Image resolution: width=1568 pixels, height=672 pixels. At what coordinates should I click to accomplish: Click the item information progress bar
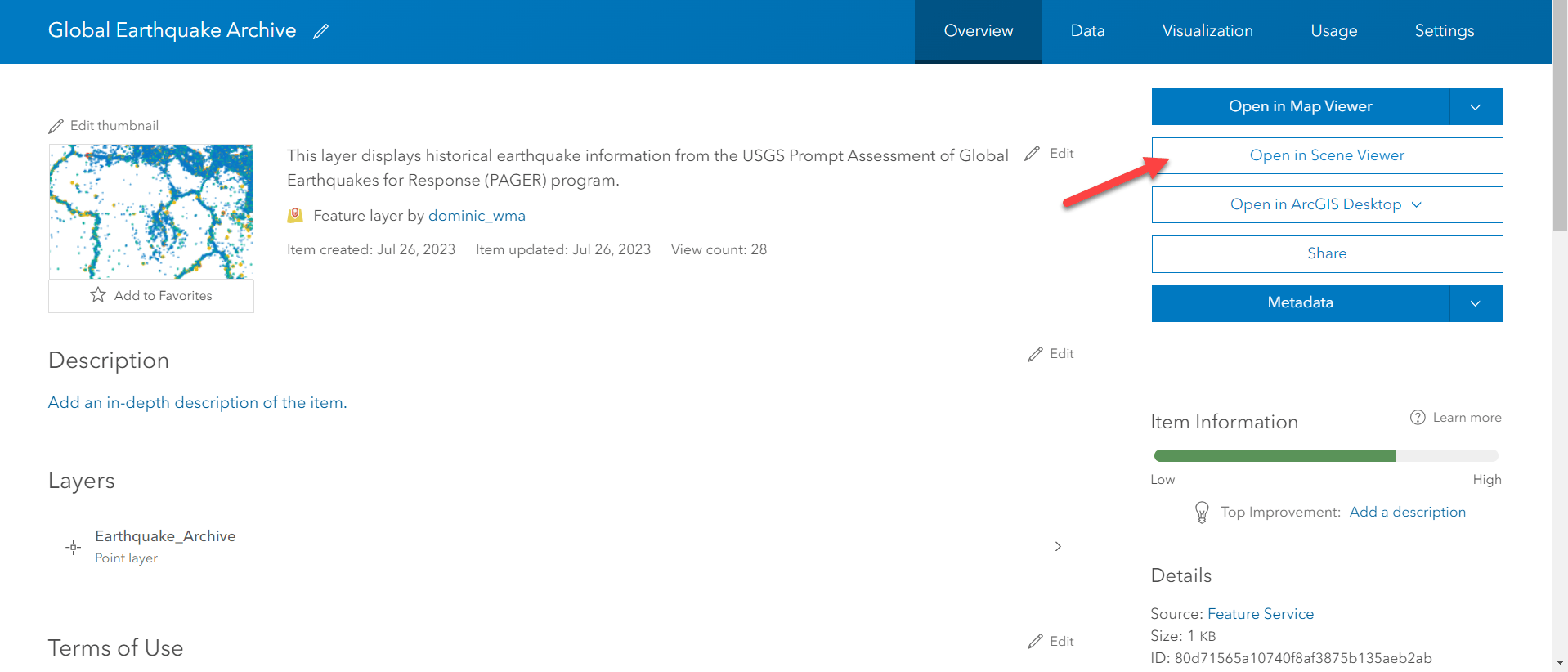click(x=1325, y=456)
